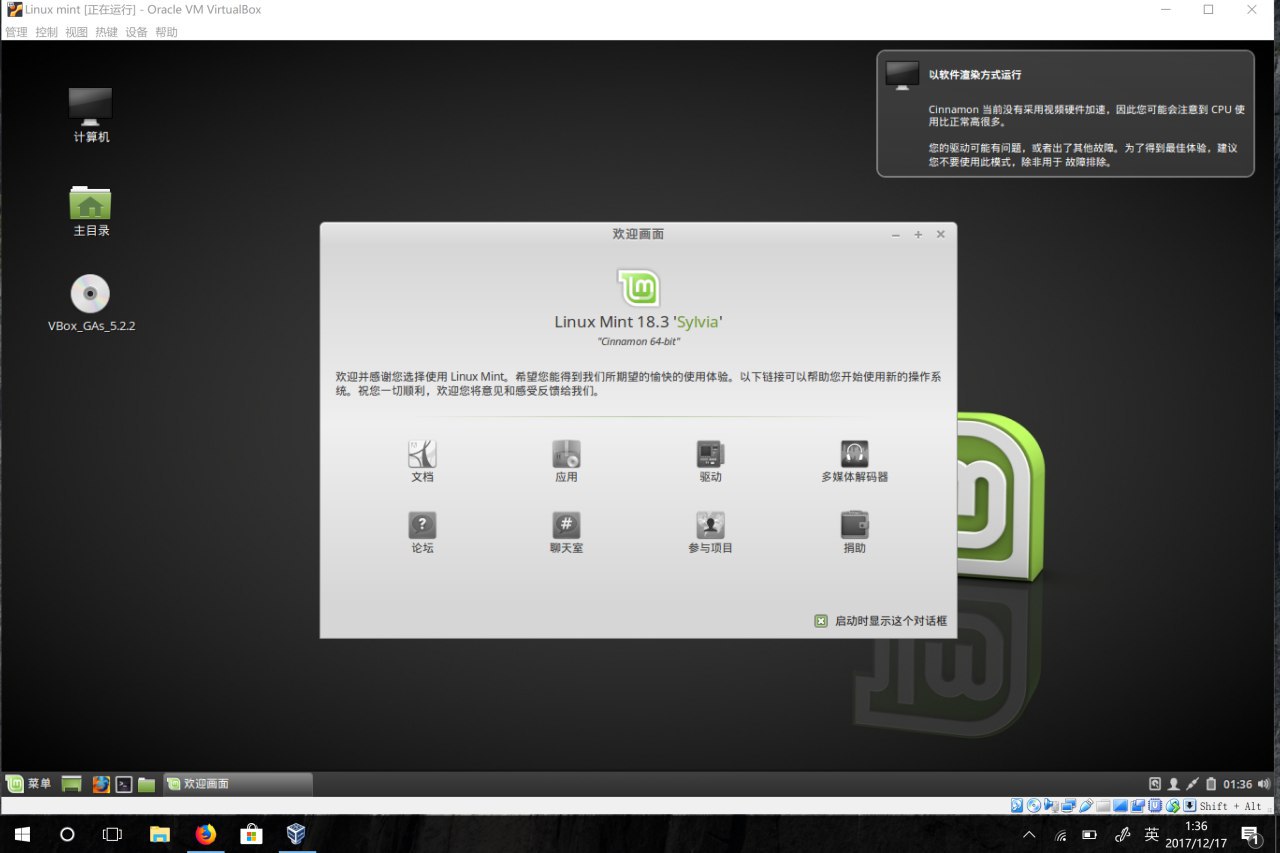
Task: Click the VirtualBox audio indicator
Action: (x=1051, y=805)
